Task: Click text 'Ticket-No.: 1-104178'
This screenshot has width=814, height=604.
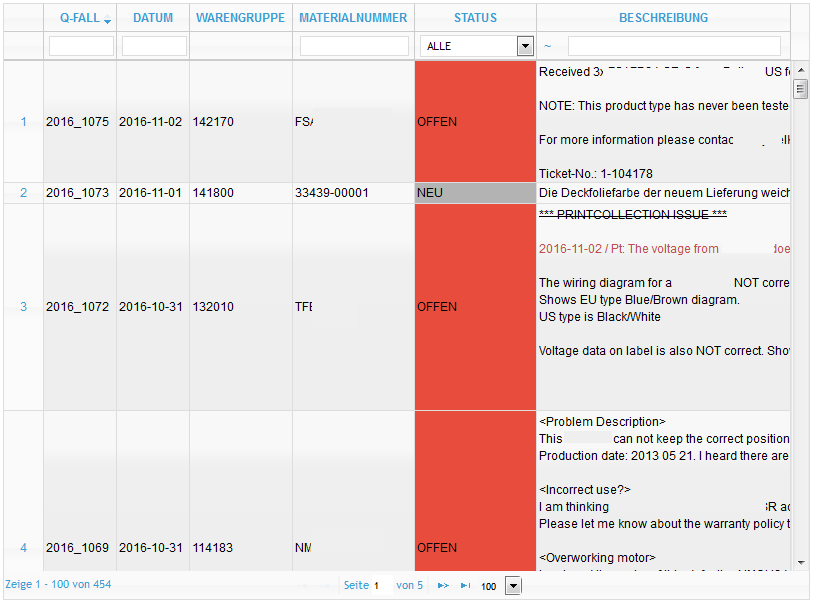Action: (x=595, y=174)
